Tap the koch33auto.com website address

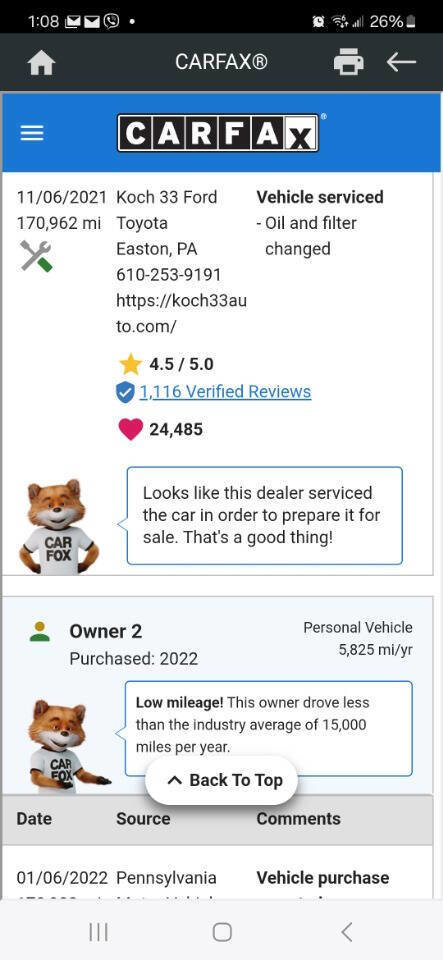tap(181, 313)
